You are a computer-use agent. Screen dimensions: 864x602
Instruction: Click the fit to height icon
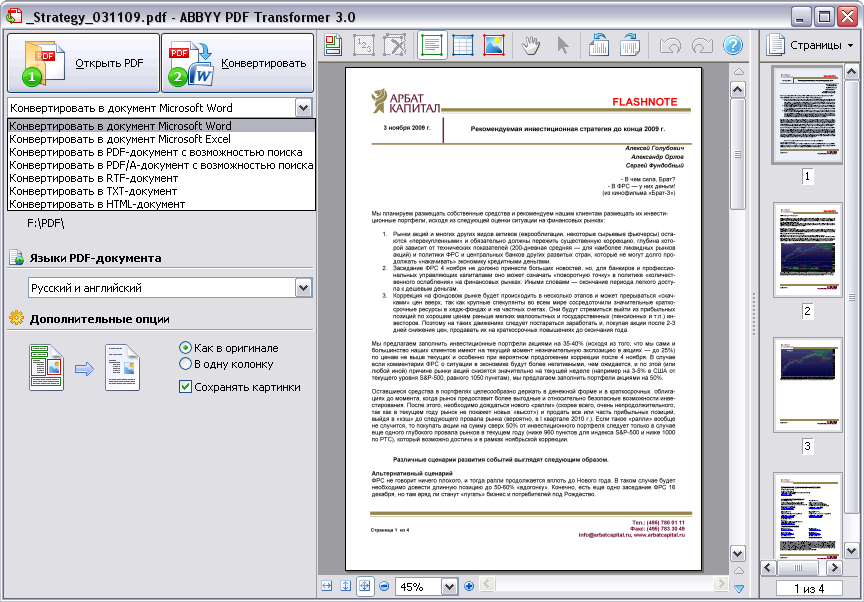click(x=345, y=586)
